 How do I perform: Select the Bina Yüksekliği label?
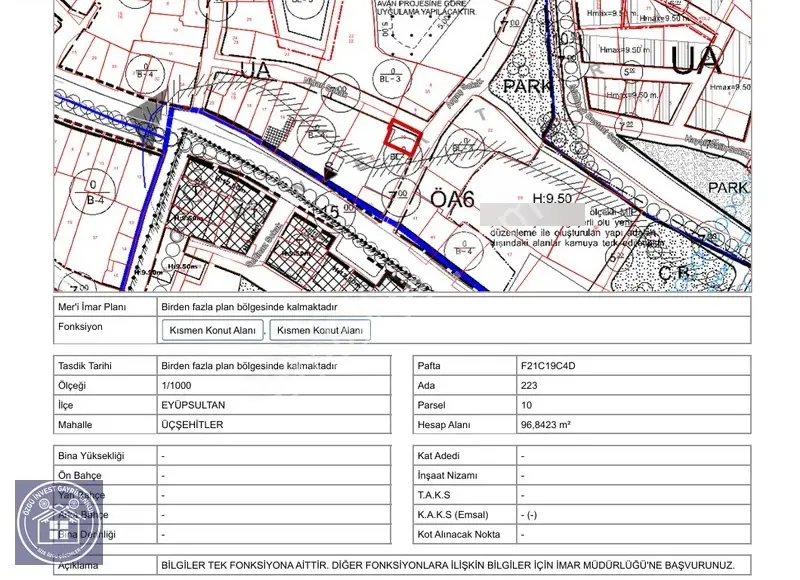pos(91,456)
